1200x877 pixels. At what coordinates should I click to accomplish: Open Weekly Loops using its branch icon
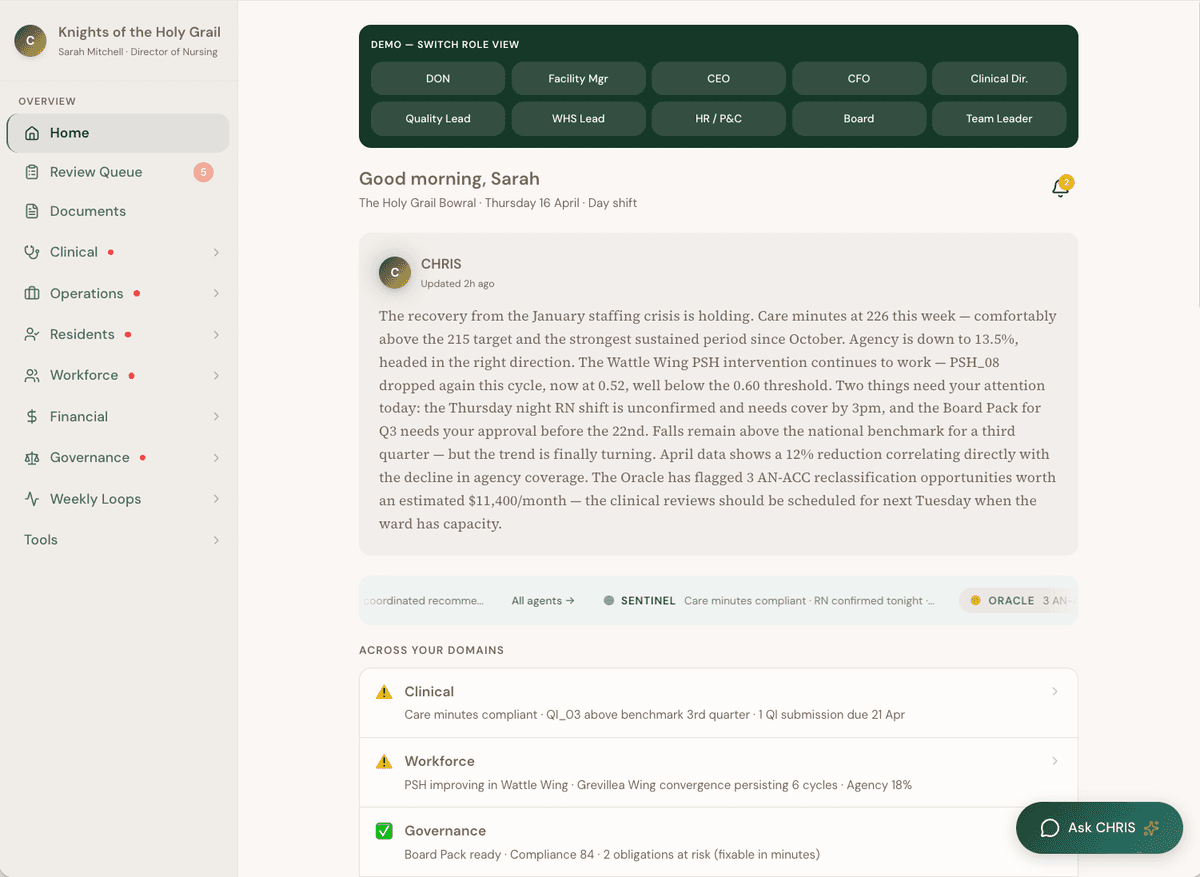[33, 498]
